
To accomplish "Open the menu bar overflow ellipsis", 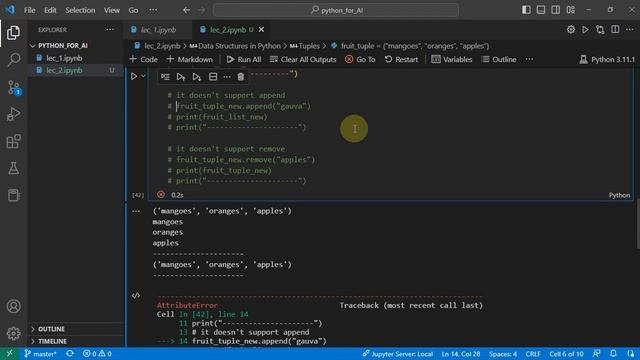I will pyautogui.click(x=153, y=10).
